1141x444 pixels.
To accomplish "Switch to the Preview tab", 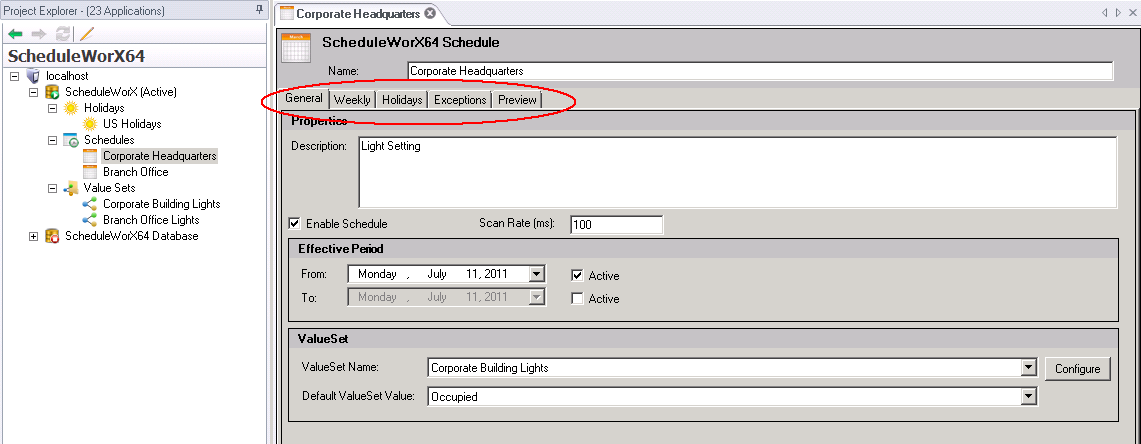I will (517, 100).
